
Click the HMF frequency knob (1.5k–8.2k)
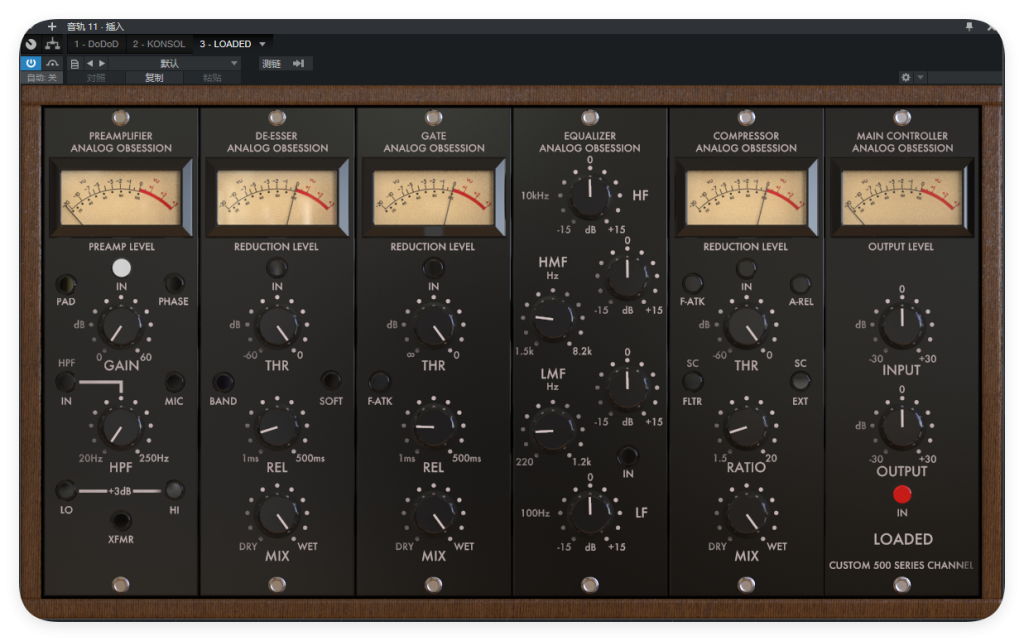click(x=552, y=319)
